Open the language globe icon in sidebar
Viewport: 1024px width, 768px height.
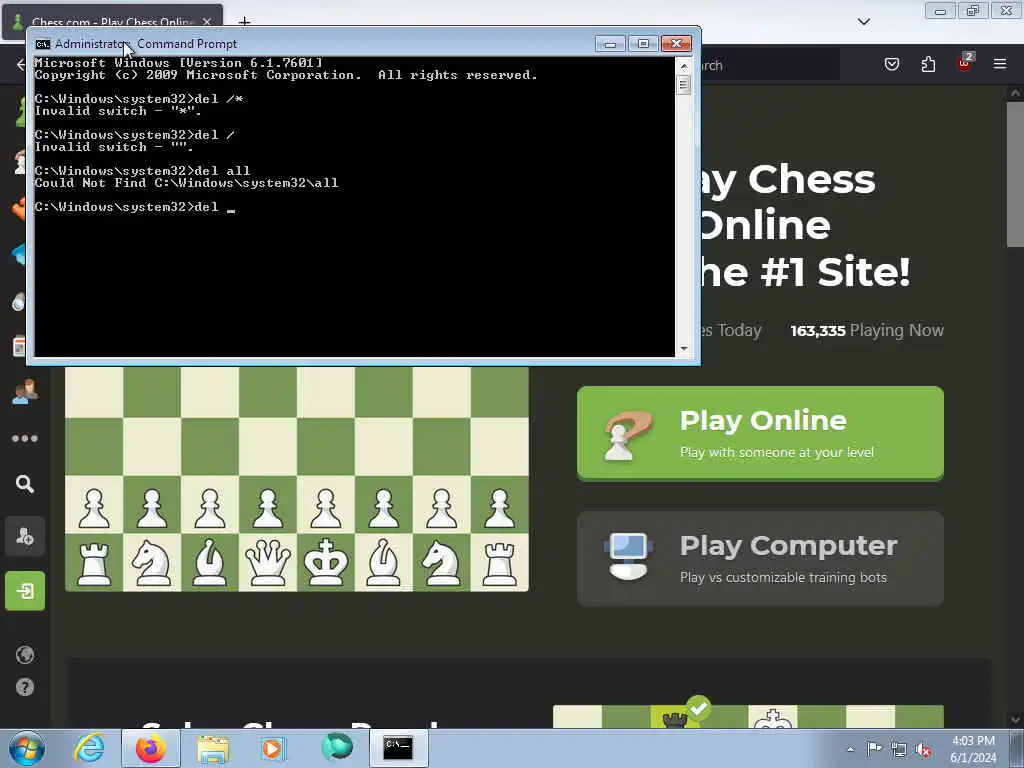pyautogui.click(x=25, y=654)
